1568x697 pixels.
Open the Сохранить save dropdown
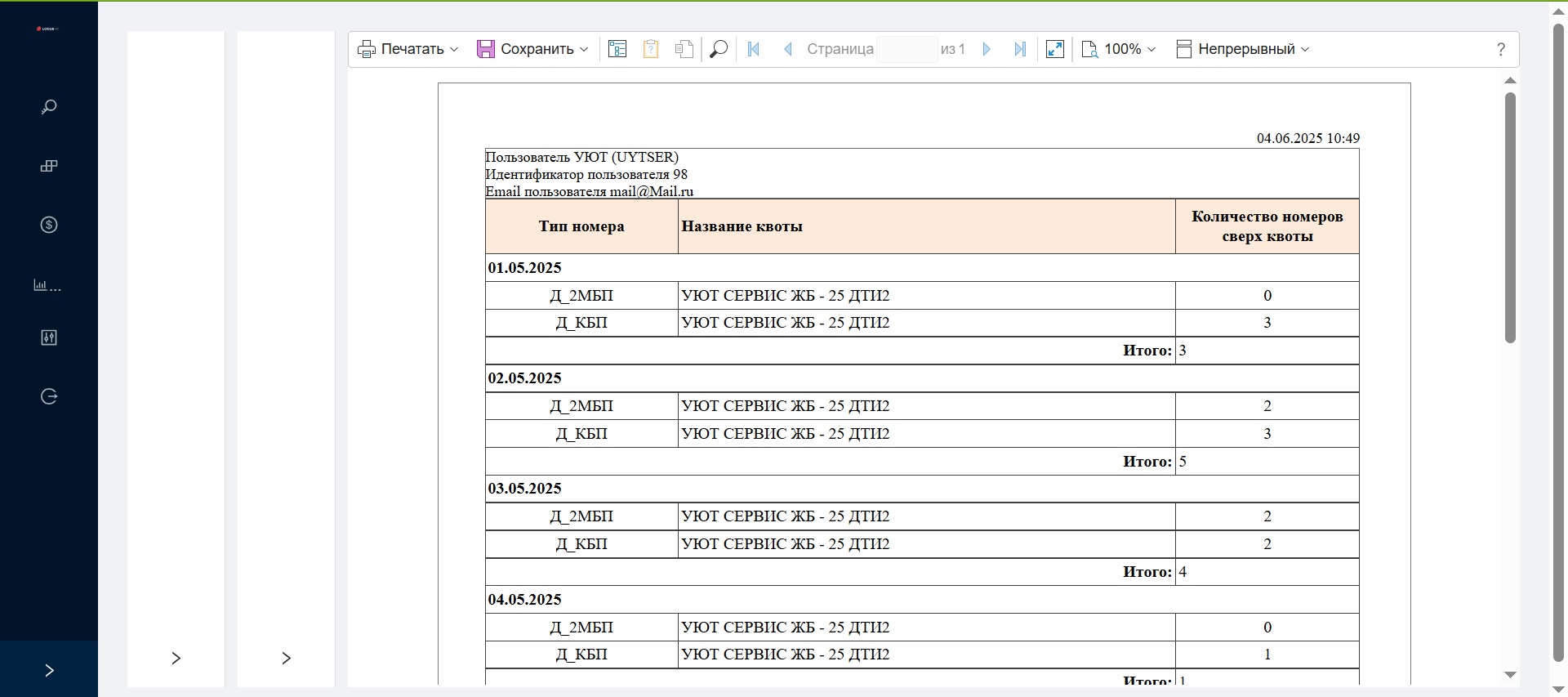coord(532,50)
